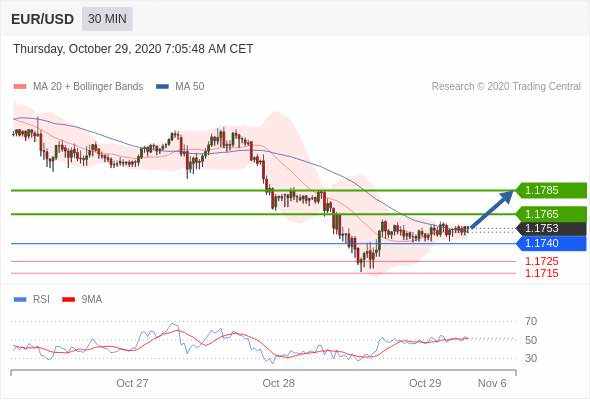Image resolution: width=590 pixels, height=400 pixels.
Task: Toggle the RSI legend swatch
Action: [20, 300]
